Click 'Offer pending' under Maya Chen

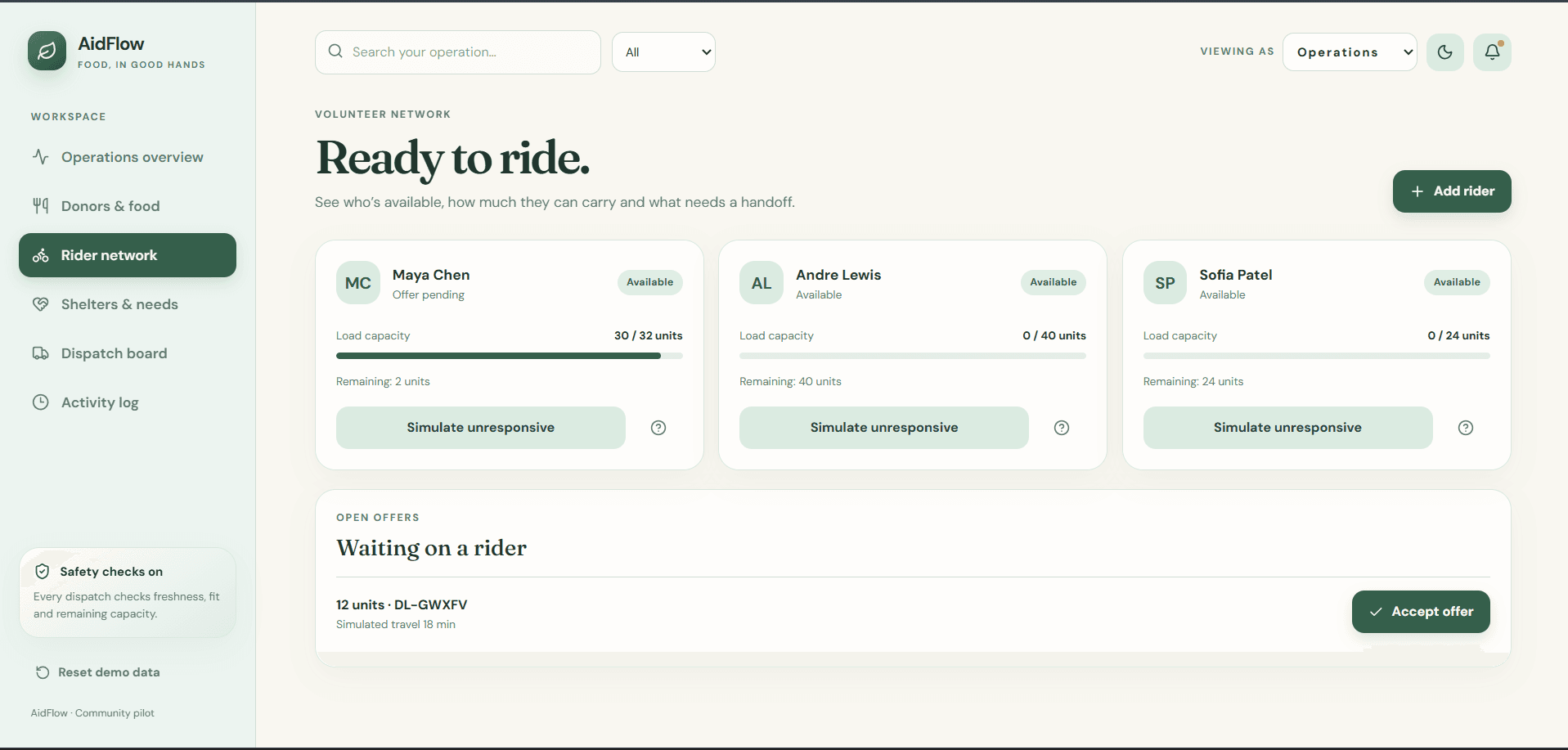pos(429,295)
